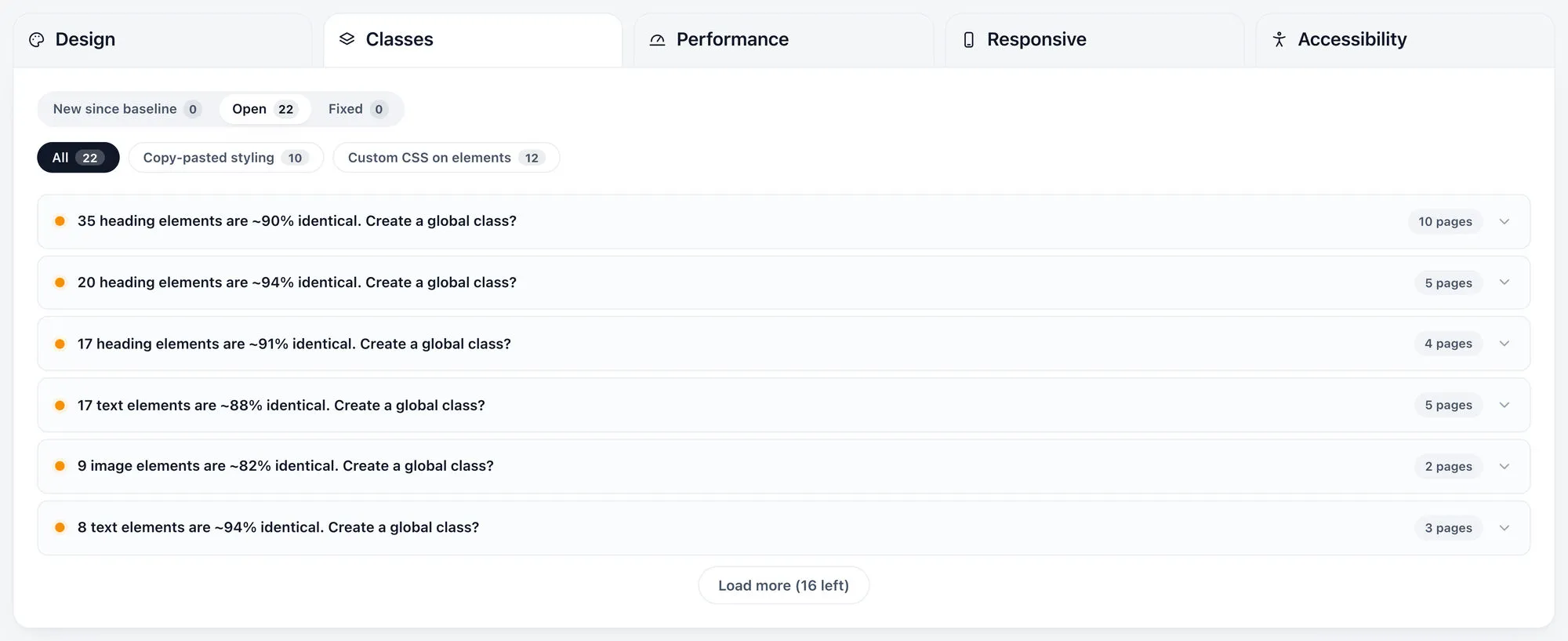Select the Open 22 filter
Viewport: 1568px width, 641px height.
tap(265, 109)
